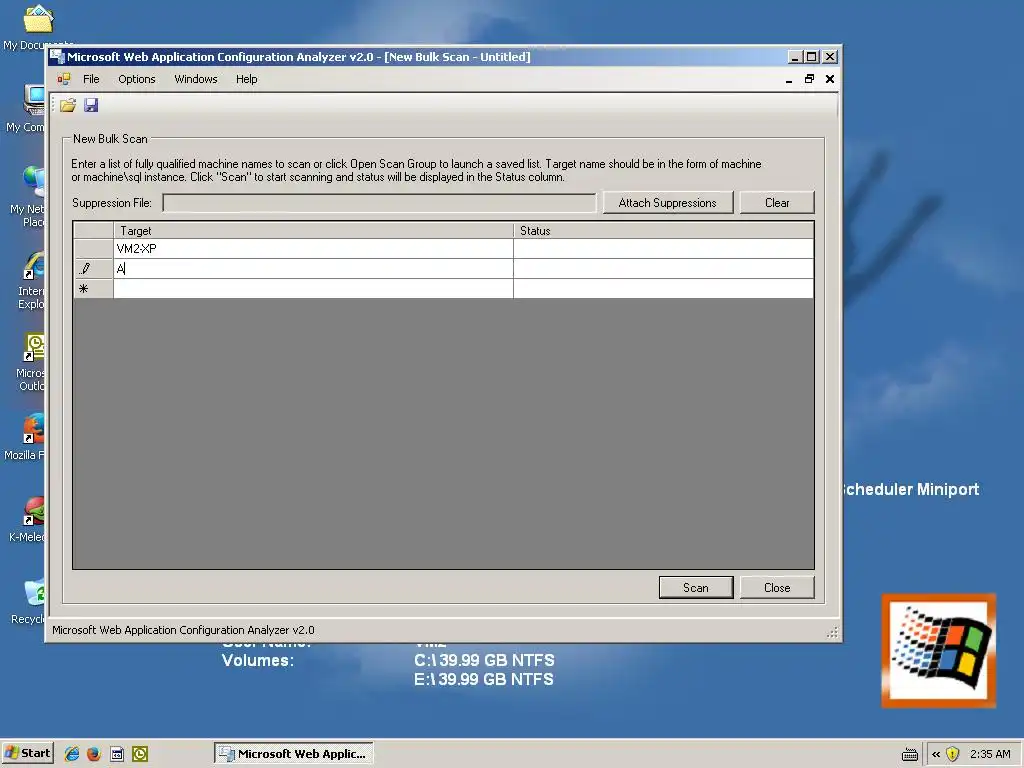Click the open scan group folder icon
Image resolution: width=1024 pixels, height=768 pixels.
(68, 105)
